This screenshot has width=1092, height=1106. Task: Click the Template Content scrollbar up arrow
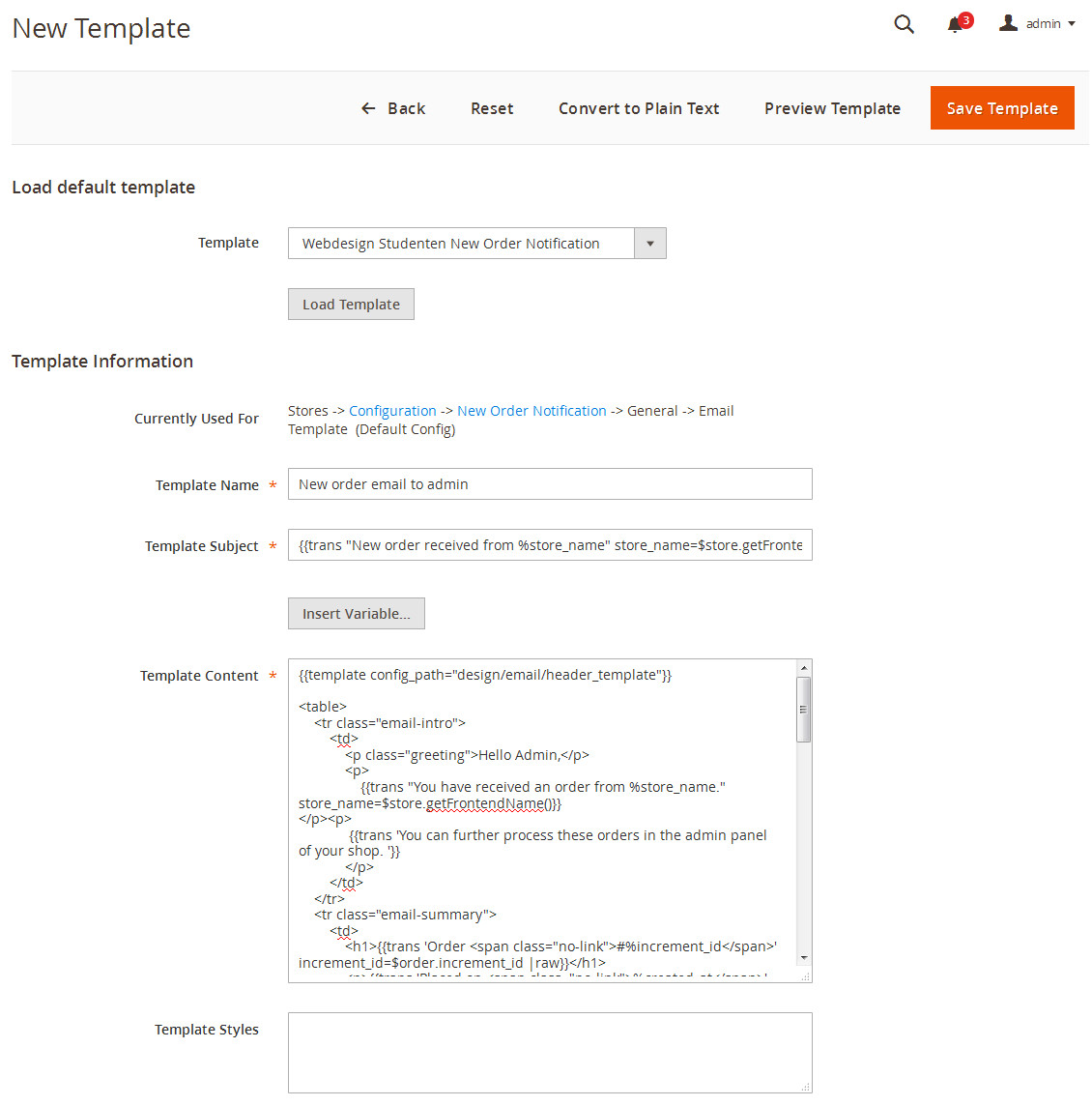(804, 668)
